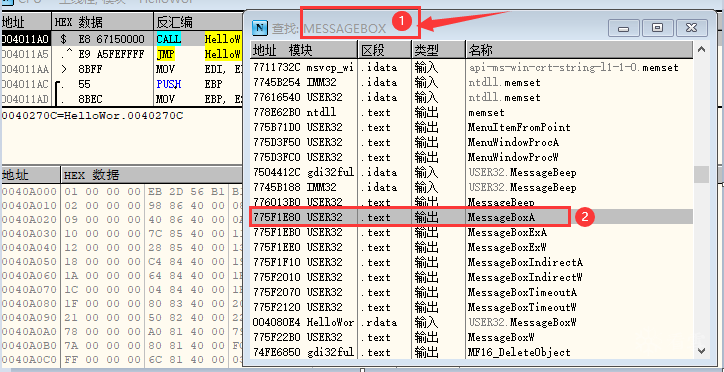Click CPU pane HEX 数据 column header

pyautogui.click(x=103, y=22)
